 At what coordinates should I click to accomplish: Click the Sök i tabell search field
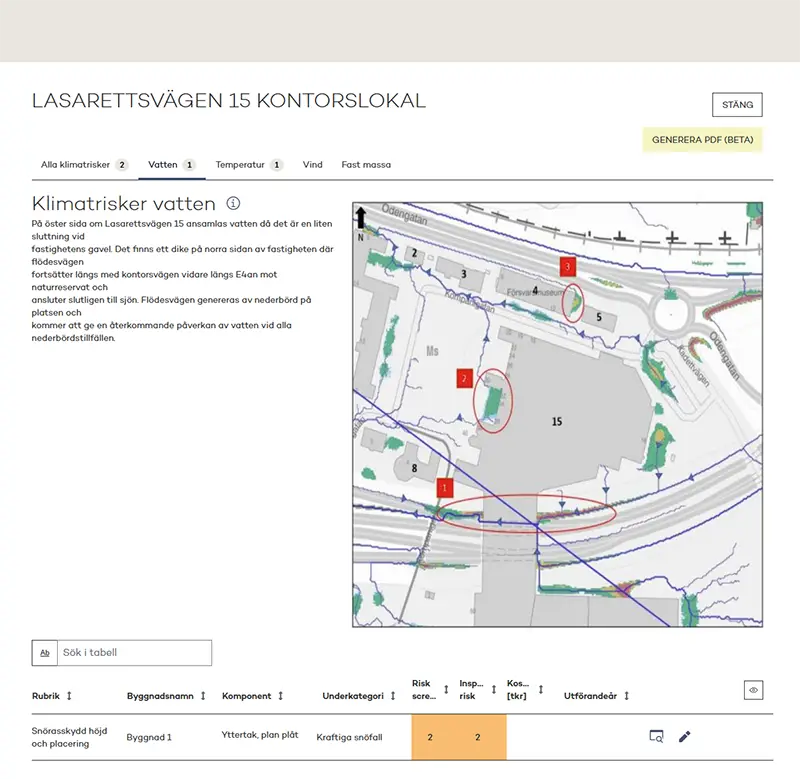135,652
